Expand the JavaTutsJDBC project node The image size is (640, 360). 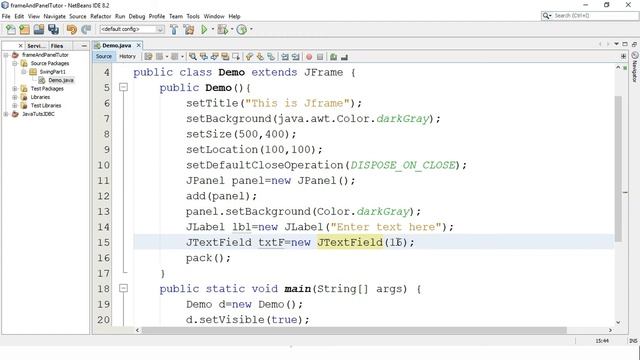coord(6,114)
